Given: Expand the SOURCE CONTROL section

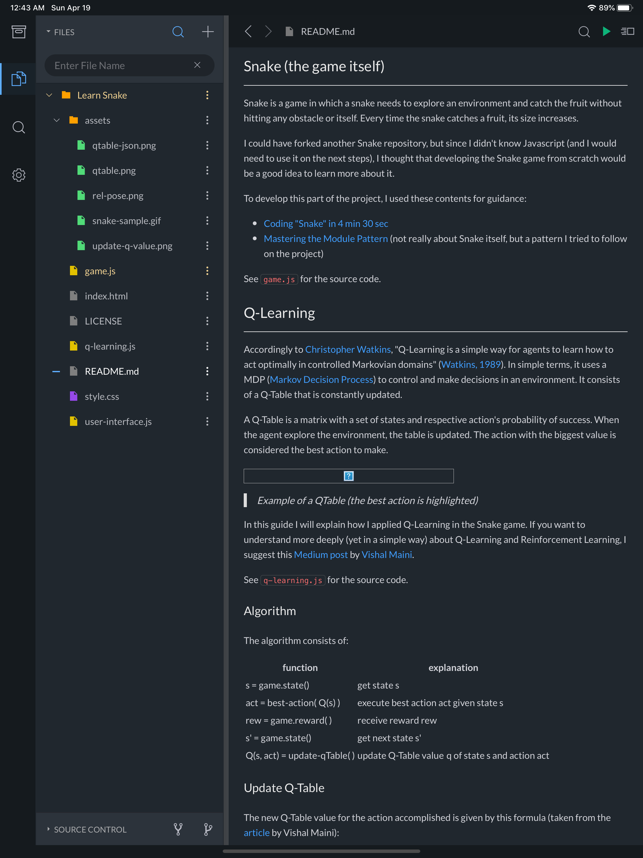Looking at the screenshot, I should [x=86, y=830].
